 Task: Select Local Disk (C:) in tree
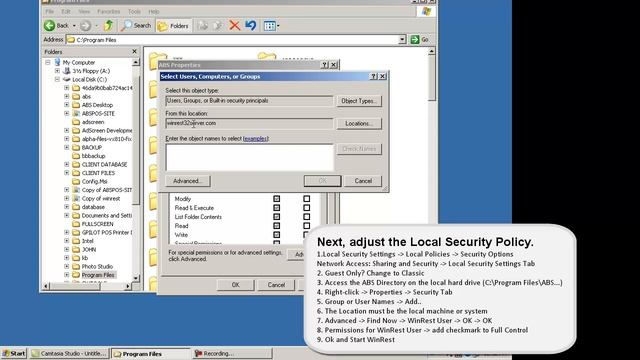[x=89, y=80]
